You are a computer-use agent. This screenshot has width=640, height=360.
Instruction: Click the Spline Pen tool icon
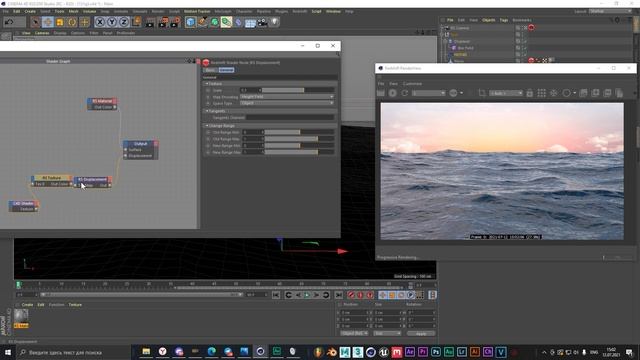202,22
